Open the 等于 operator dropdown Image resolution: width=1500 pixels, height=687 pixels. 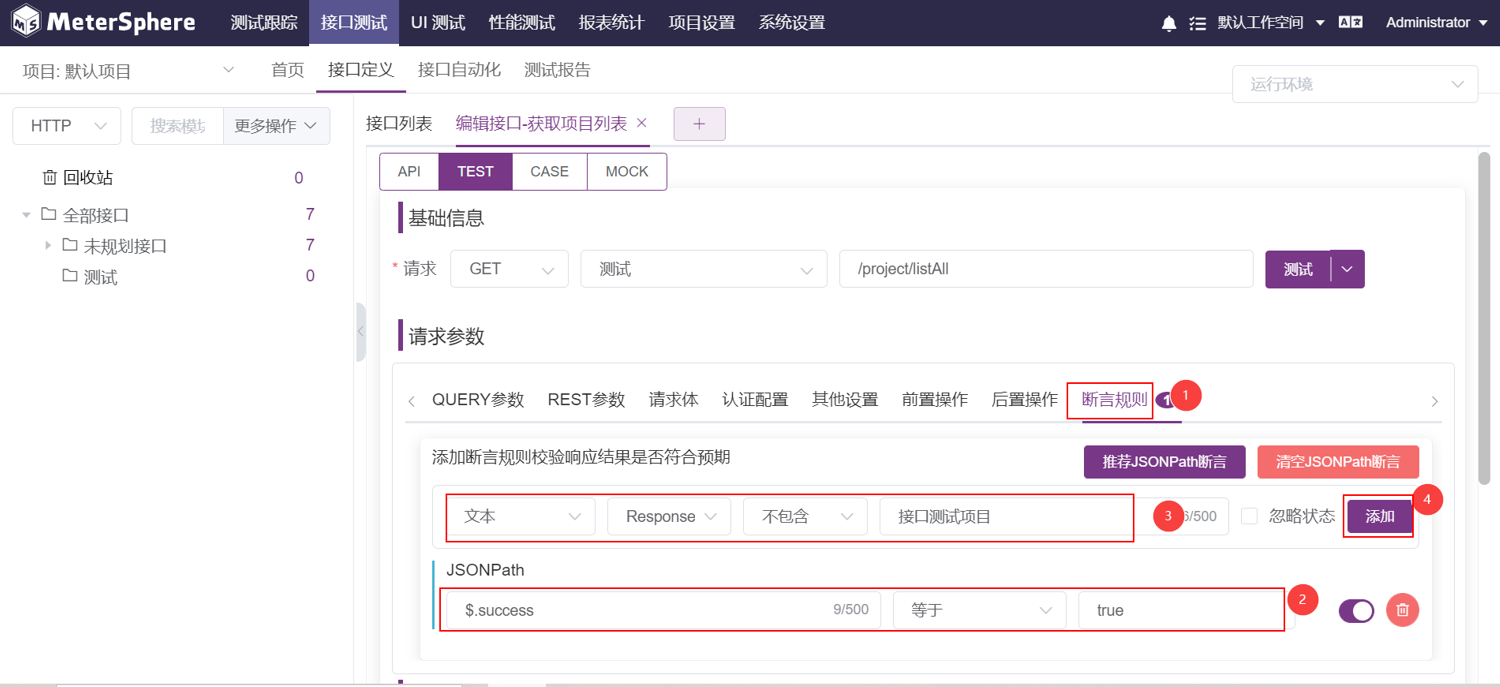[979, 610]
